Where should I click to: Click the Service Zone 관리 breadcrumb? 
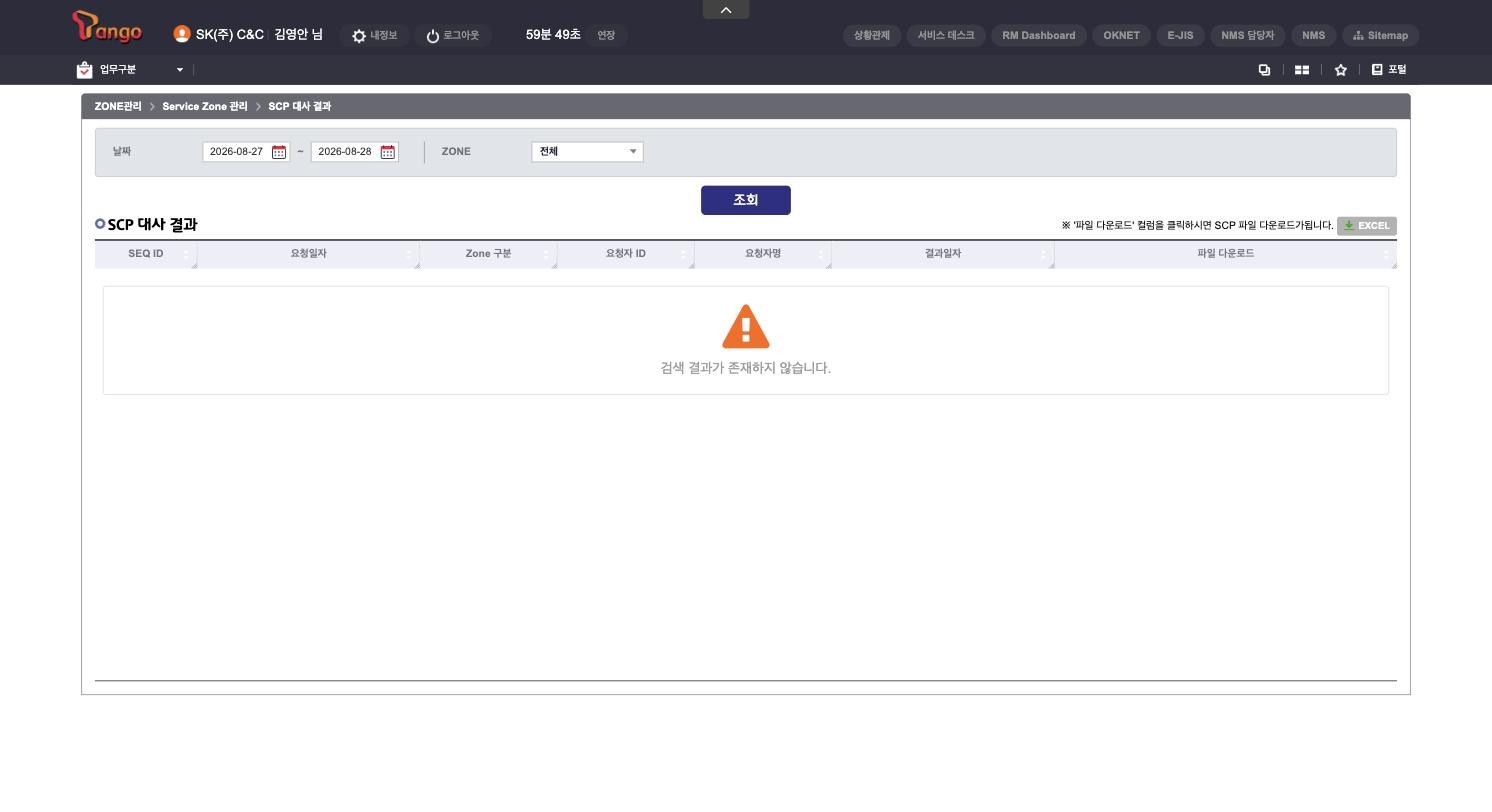(x=205, y=106)
